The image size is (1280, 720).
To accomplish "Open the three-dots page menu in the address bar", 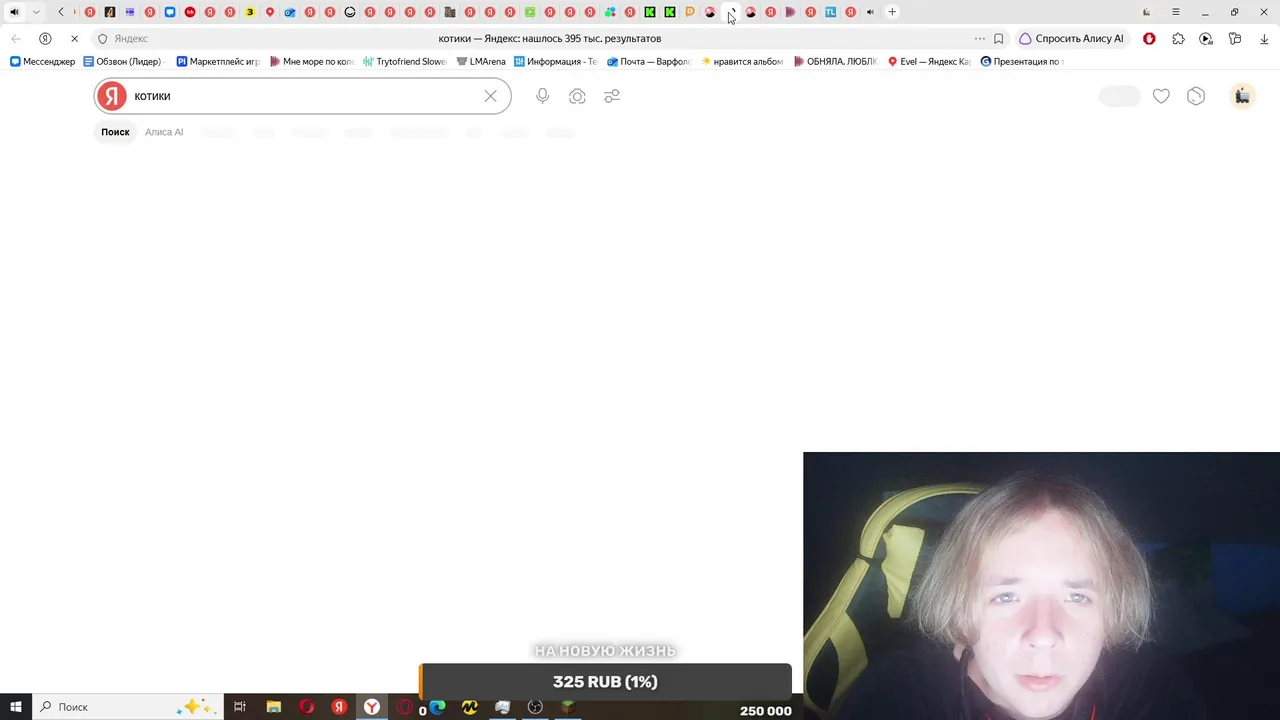I will click(979, 38).
